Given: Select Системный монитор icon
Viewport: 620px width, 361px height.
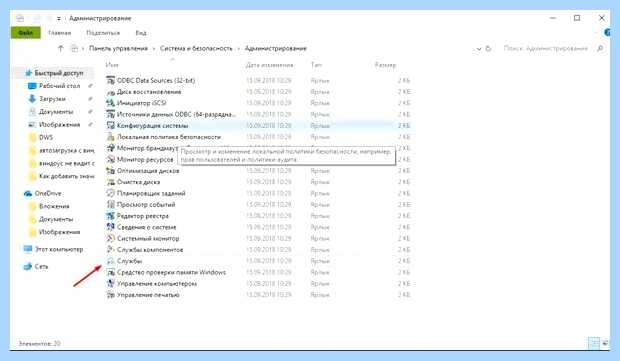Looking at the screenshot, I should [111, 238].
